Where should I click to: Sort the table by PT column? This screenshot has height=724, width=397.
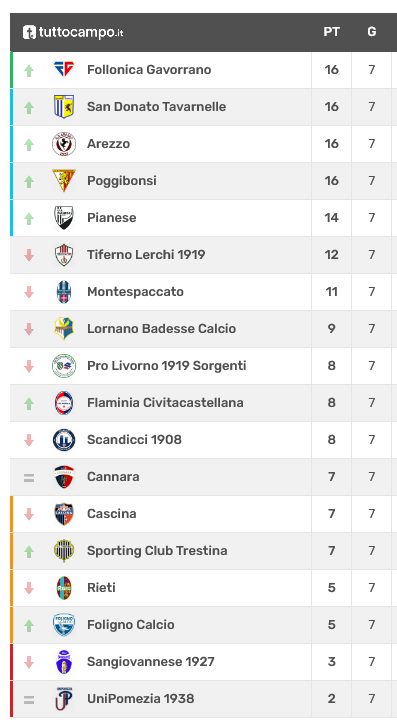point(331,32)
